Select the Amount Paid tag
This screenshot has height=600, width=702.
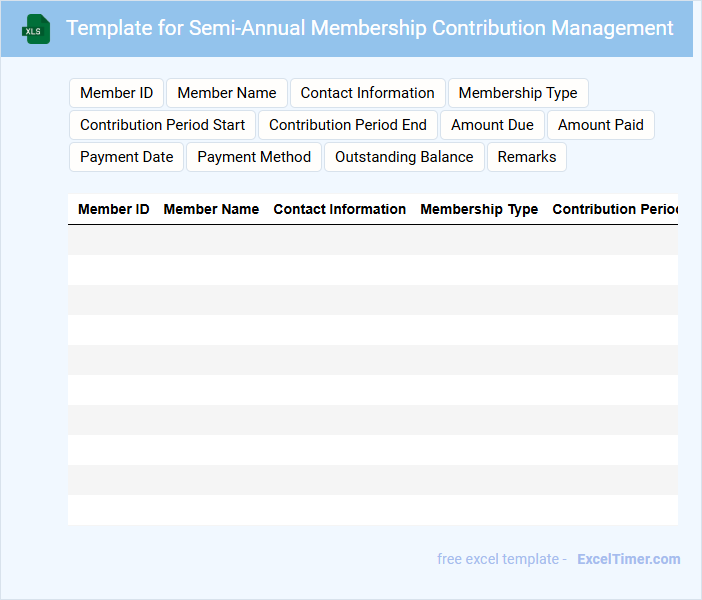pyautogui.click(x=601, y=125)
